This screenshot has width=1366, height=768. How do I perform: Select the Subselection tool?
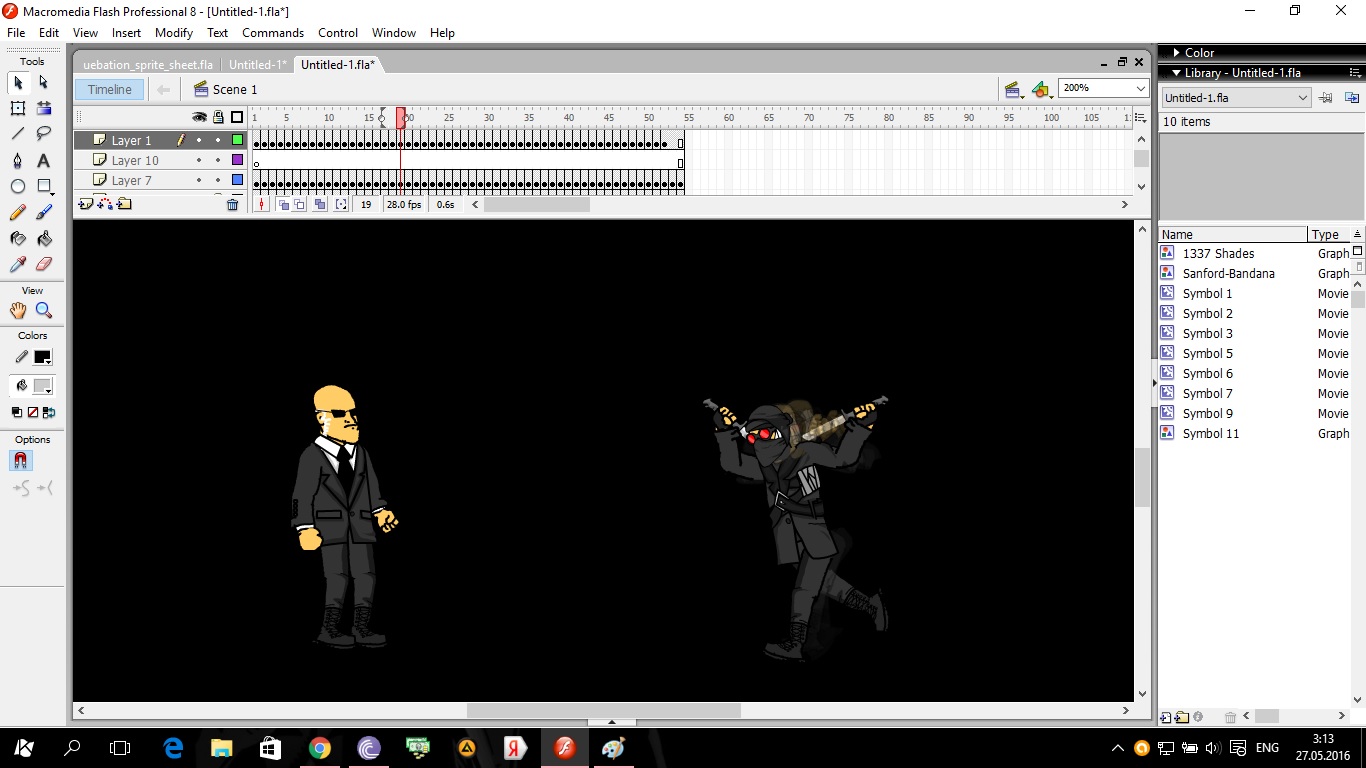coord(44,82)
